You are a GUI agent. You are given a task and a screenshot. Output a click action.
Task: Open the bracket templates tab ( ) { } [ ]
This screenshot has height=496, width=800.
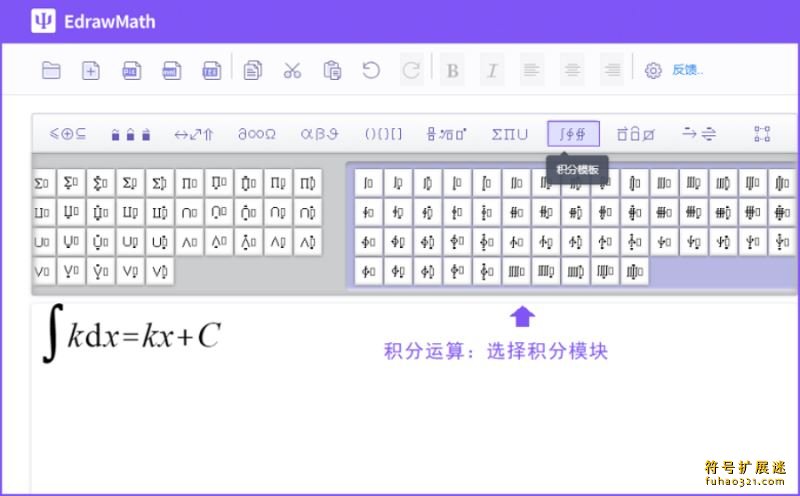pyautogui.click(x=383, y=134)
